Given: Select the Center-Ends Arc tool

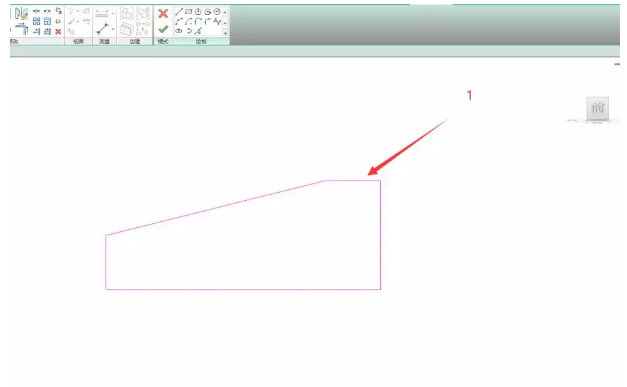Looking at the screenshot, I should 189,21.
